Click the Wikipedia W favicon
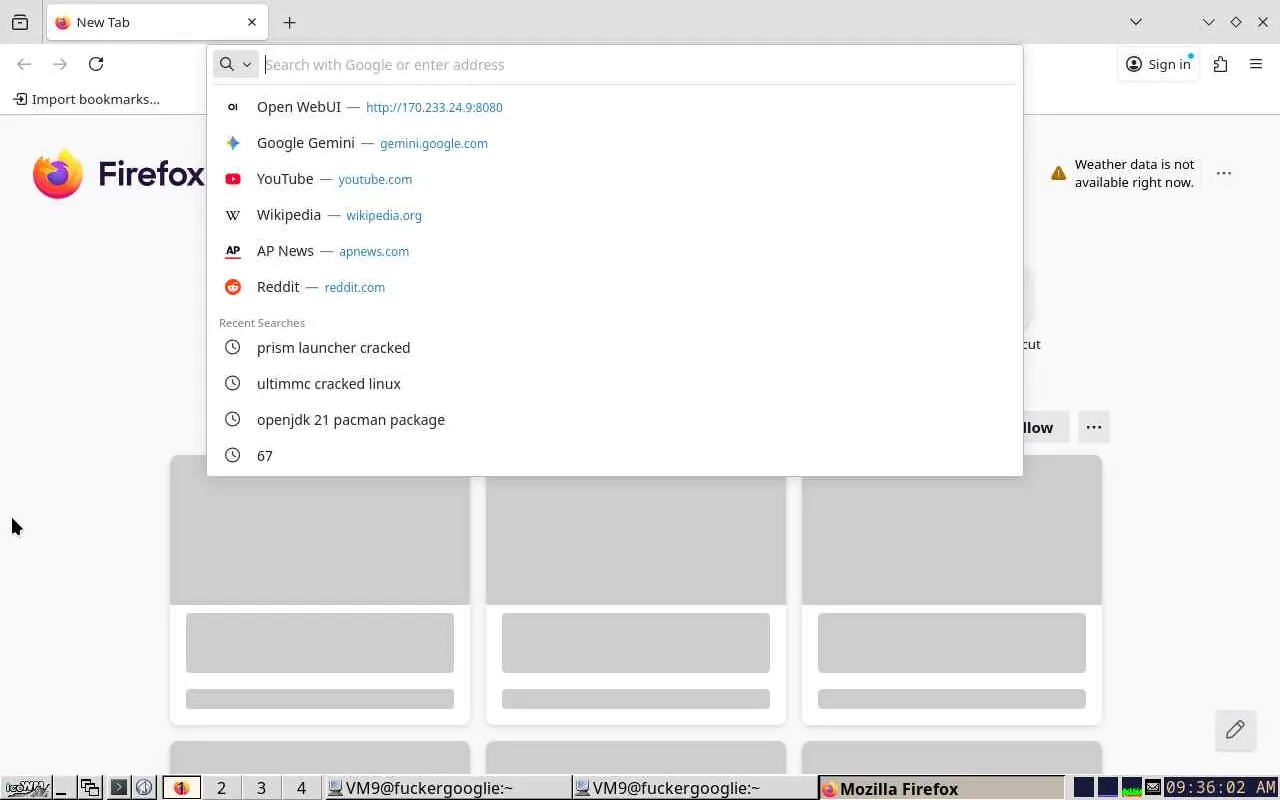 click(233, 215)
